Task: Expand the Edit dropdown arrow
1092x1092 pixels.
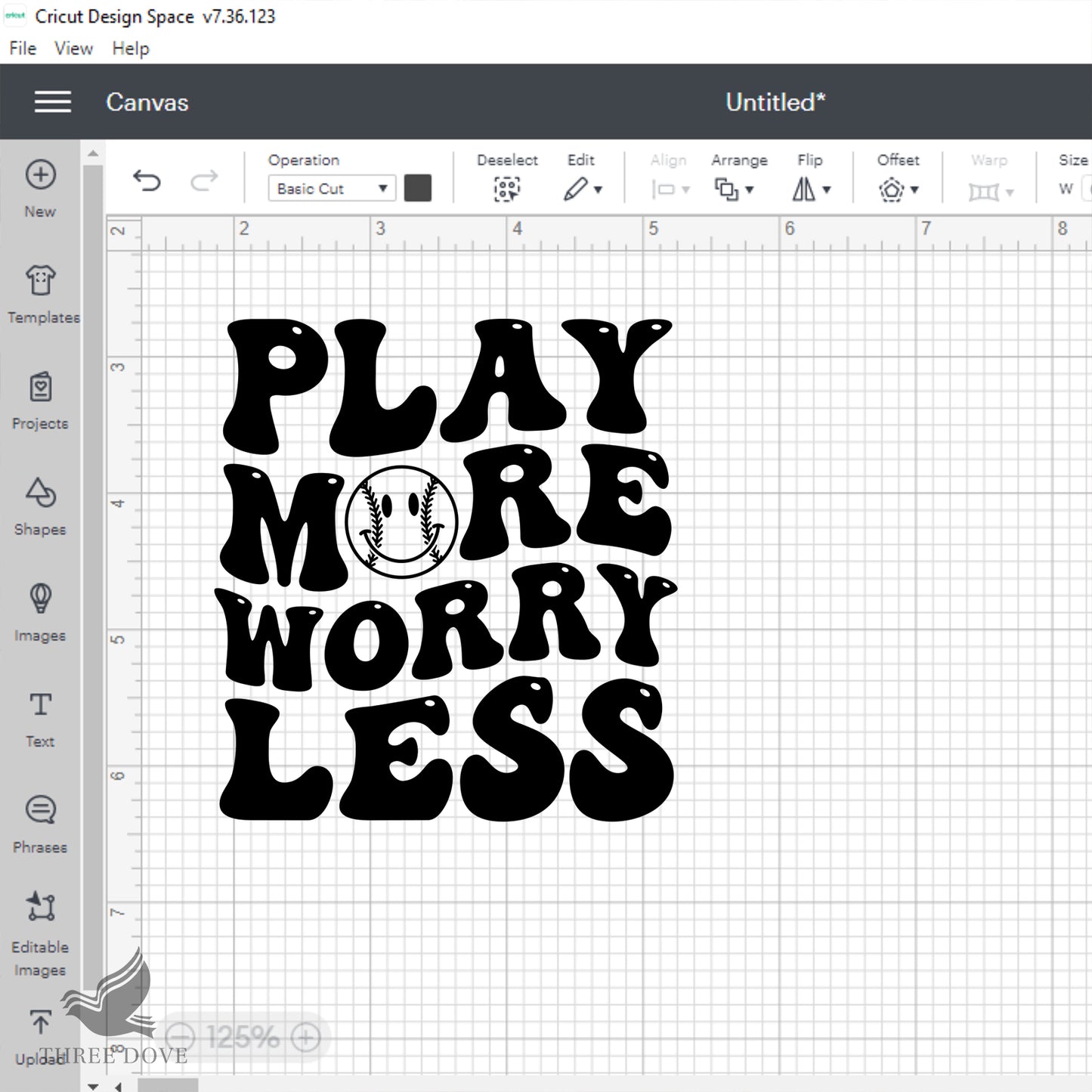Action: [598, 190]
